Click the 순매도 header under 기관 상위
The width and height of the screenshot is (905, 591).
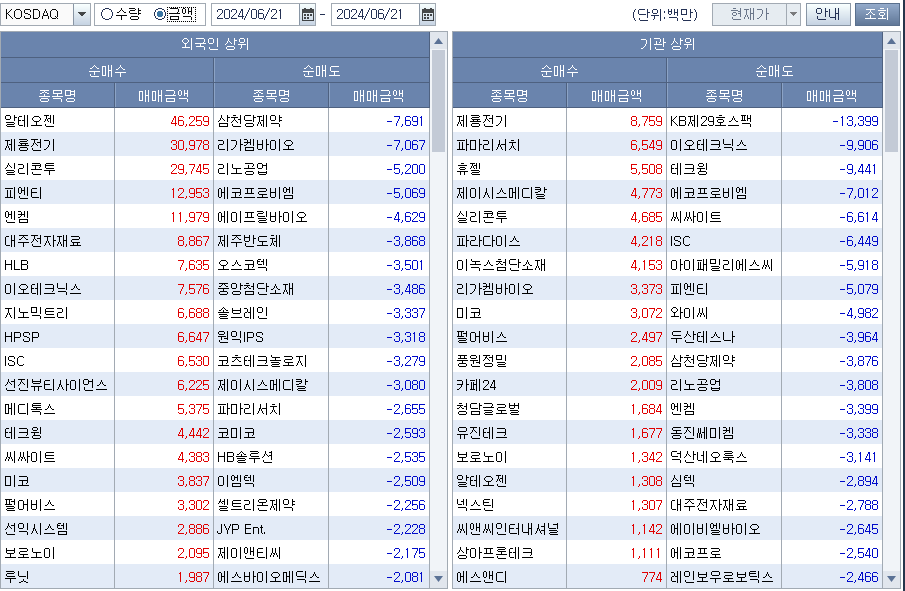[x=775, y=71]
